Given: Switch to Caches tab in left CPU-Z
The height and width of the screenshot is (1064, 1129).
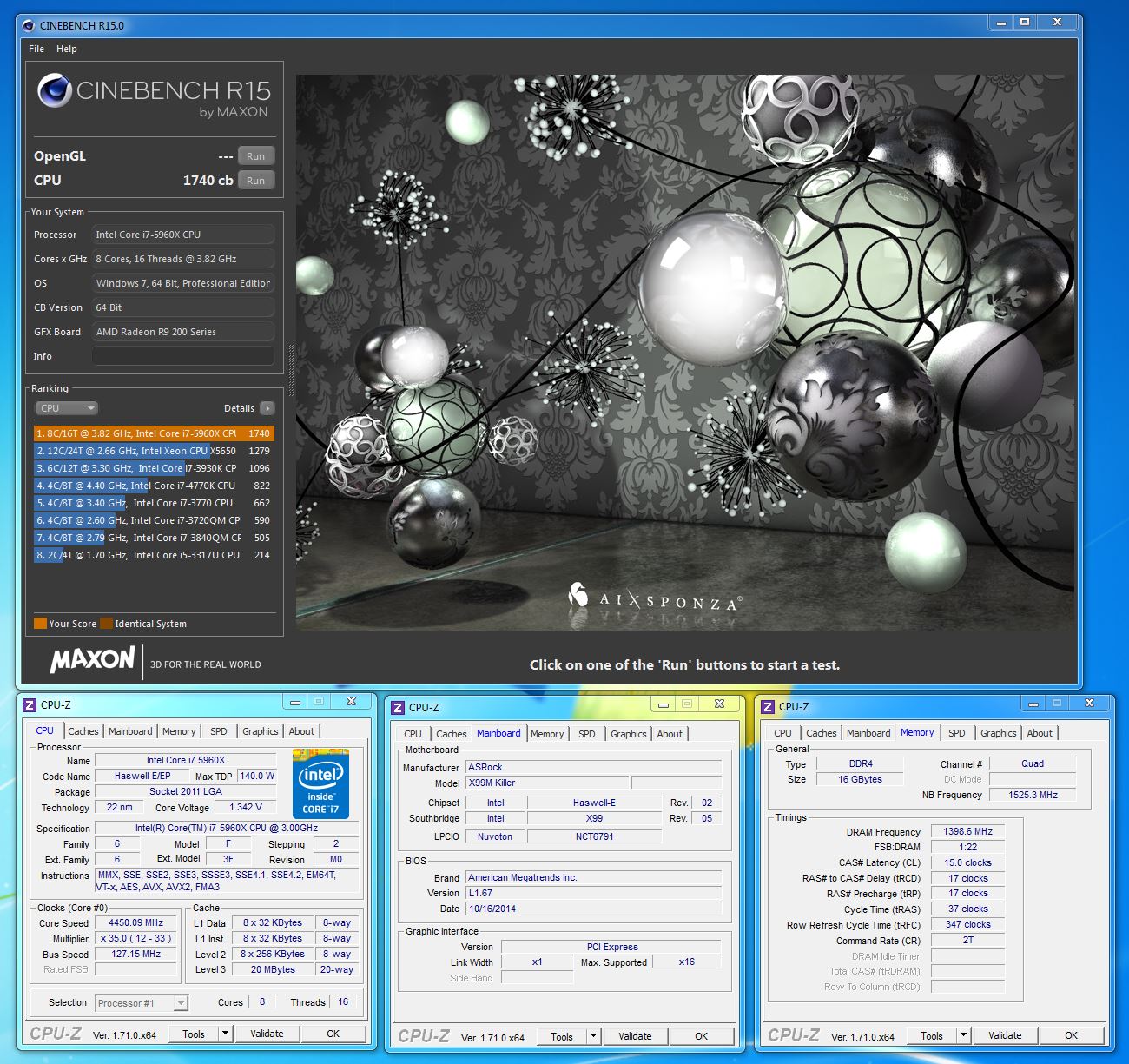Looking at the screenshot, I should pos(83,731).
